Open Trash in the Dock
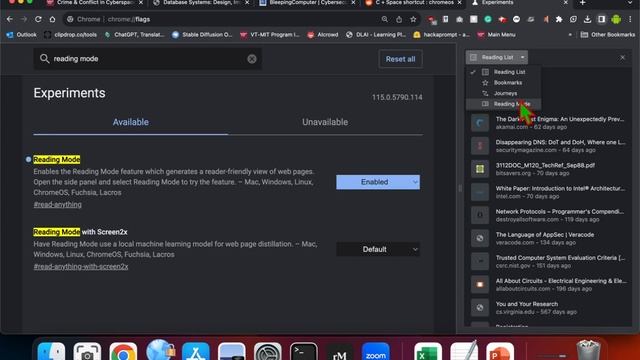The image size is (640, 360). click(x=588, y=351)
